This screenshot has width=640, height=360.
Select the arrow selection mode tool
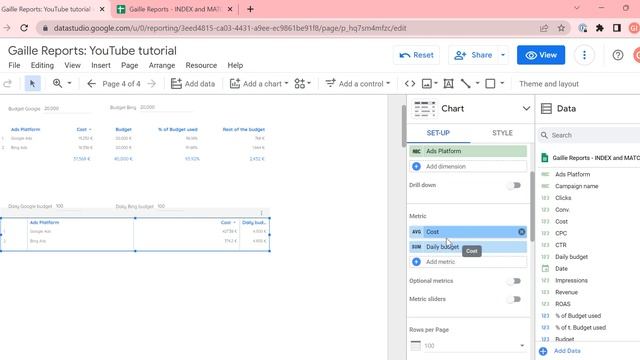33,84
